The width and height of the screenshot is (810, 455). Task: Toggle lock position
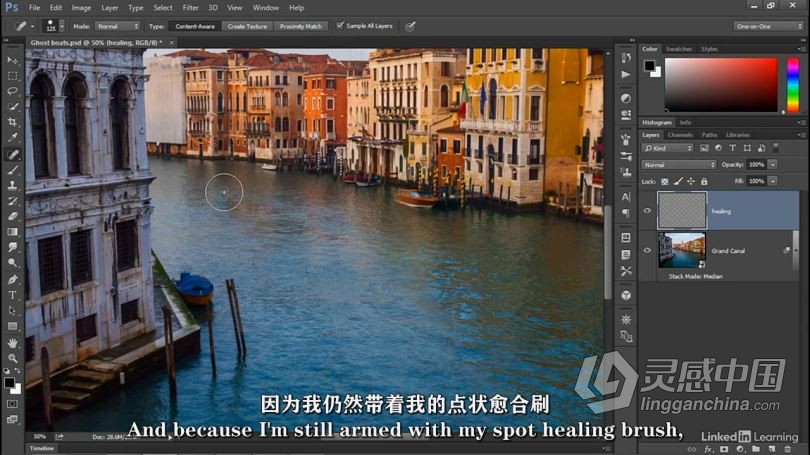point(691,181)
